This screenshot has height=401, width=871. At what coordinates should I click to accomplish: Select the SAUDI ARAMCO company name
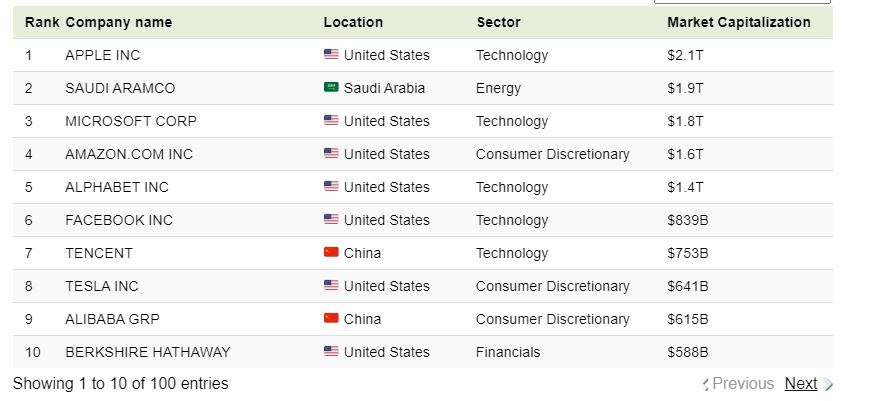[x=120, y=88]
